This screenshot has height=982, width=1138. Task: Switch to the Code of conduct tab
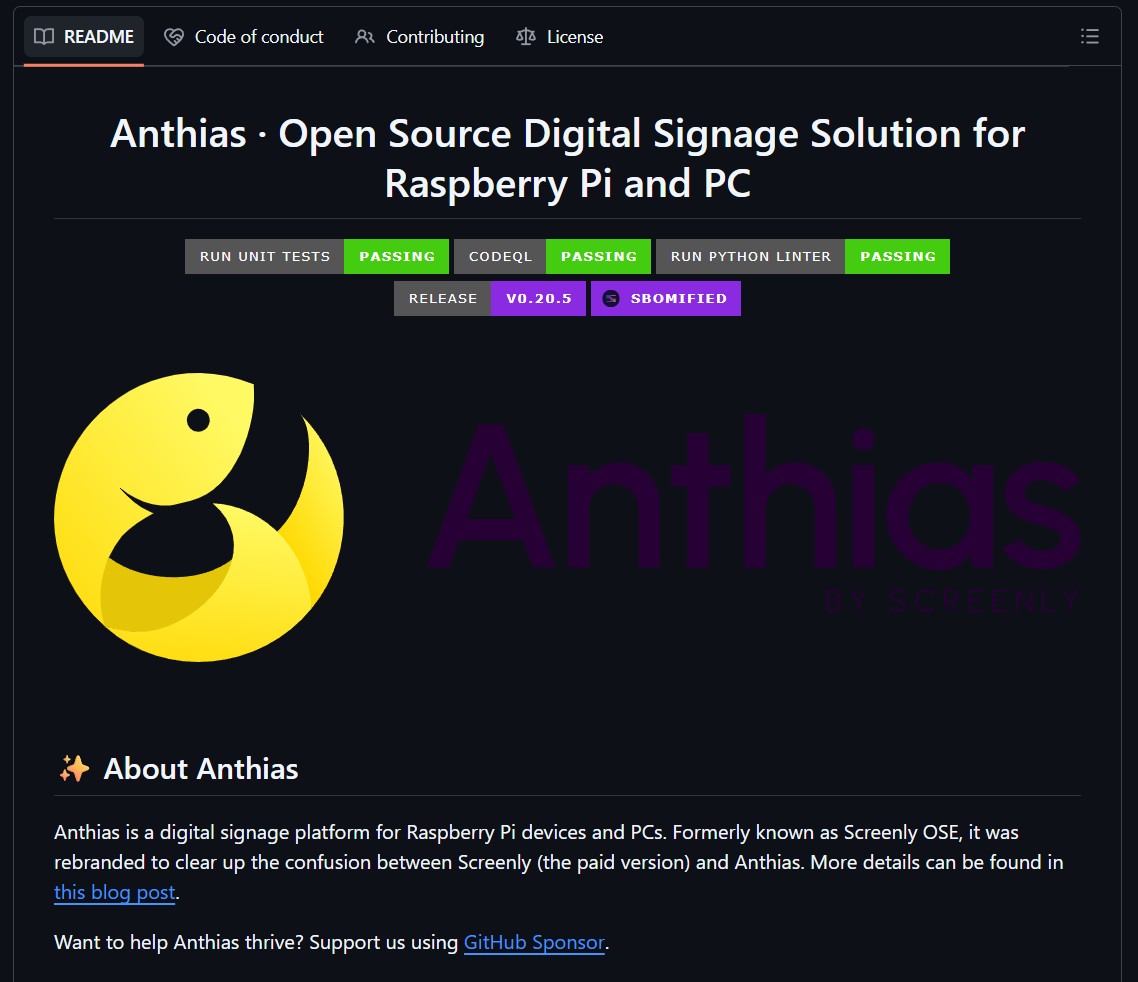pos(244,36)
